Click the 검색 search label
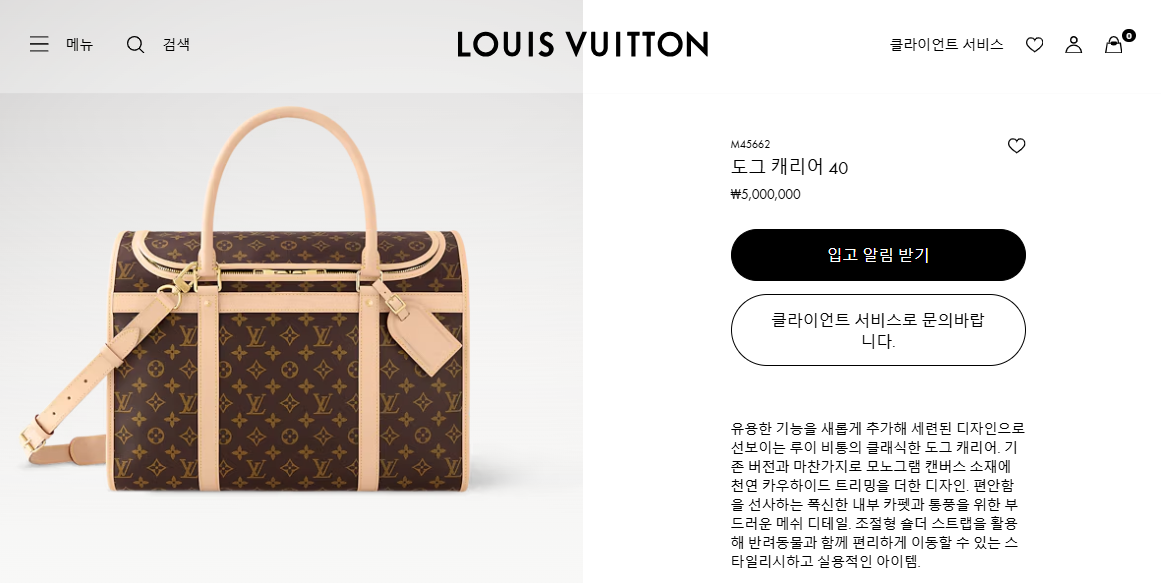The height and width of the screenshot is (583, 1161). pos(176,44)
